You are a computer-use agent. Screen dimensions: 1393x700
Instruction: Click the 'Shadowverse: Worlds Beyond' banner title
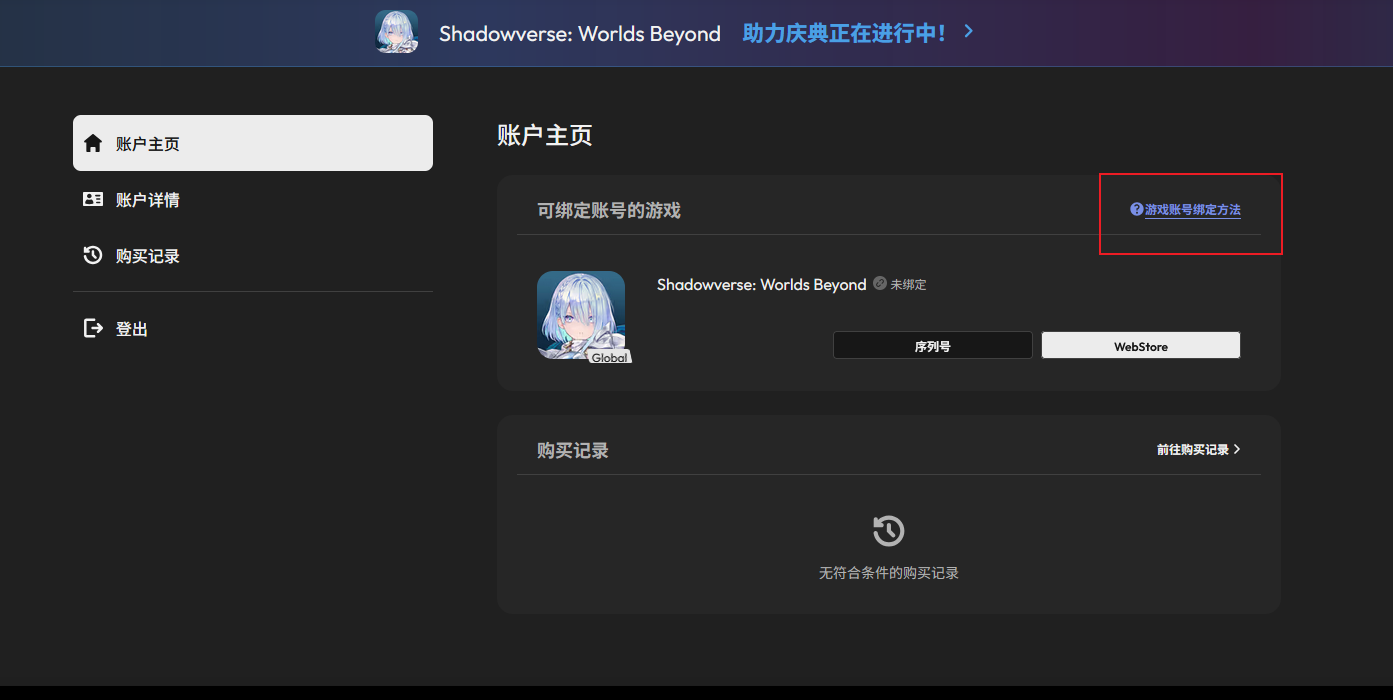pyautogui.click(x=580, y=34)
